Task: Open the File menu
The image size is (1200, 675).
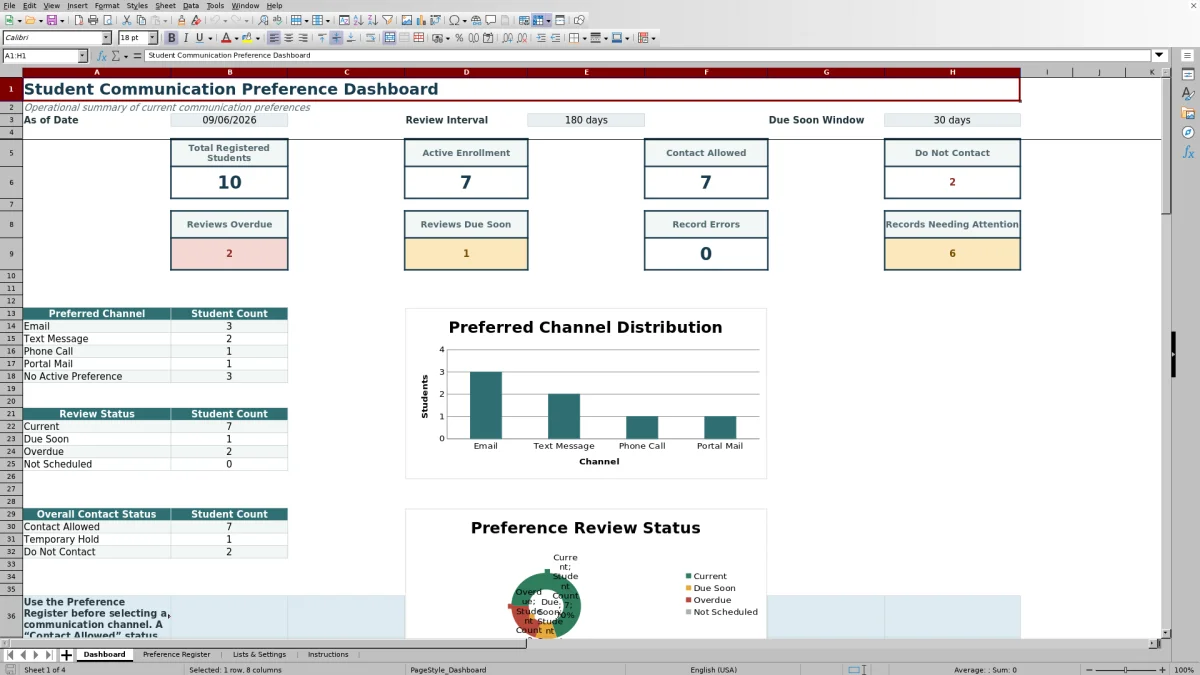Action: point(8,5)
